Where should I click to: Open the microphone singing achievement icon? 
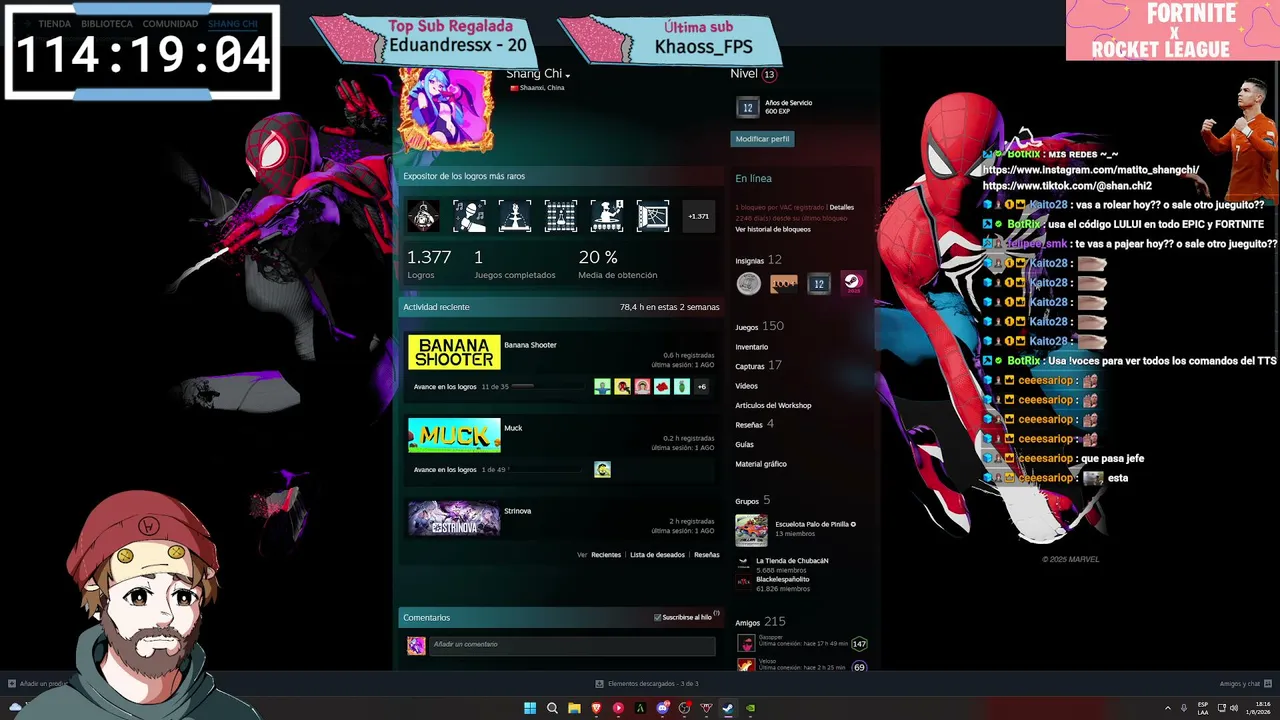[x=469, y=216]
